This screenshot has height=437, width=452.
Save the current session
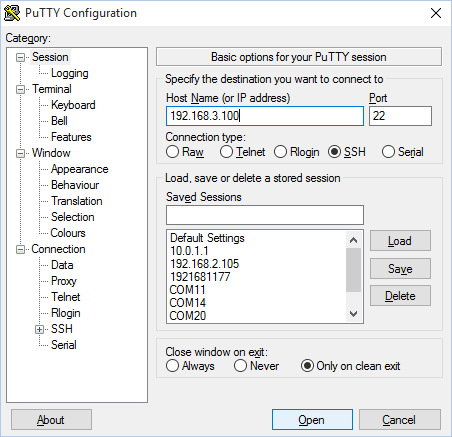tap(400, 269)
